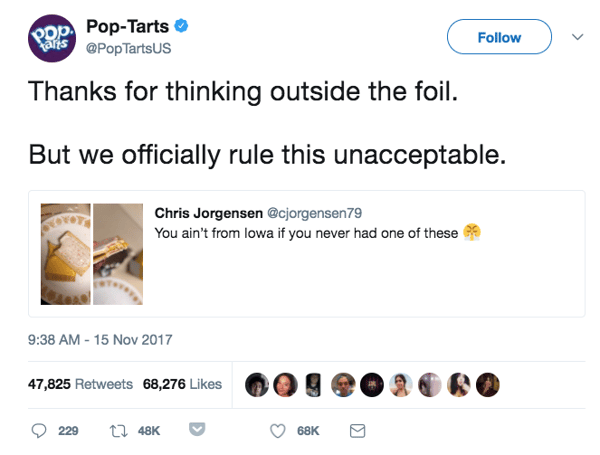Like the tweet with heart icon
Screen dimensions: 600x455
[x=280, y=430]
